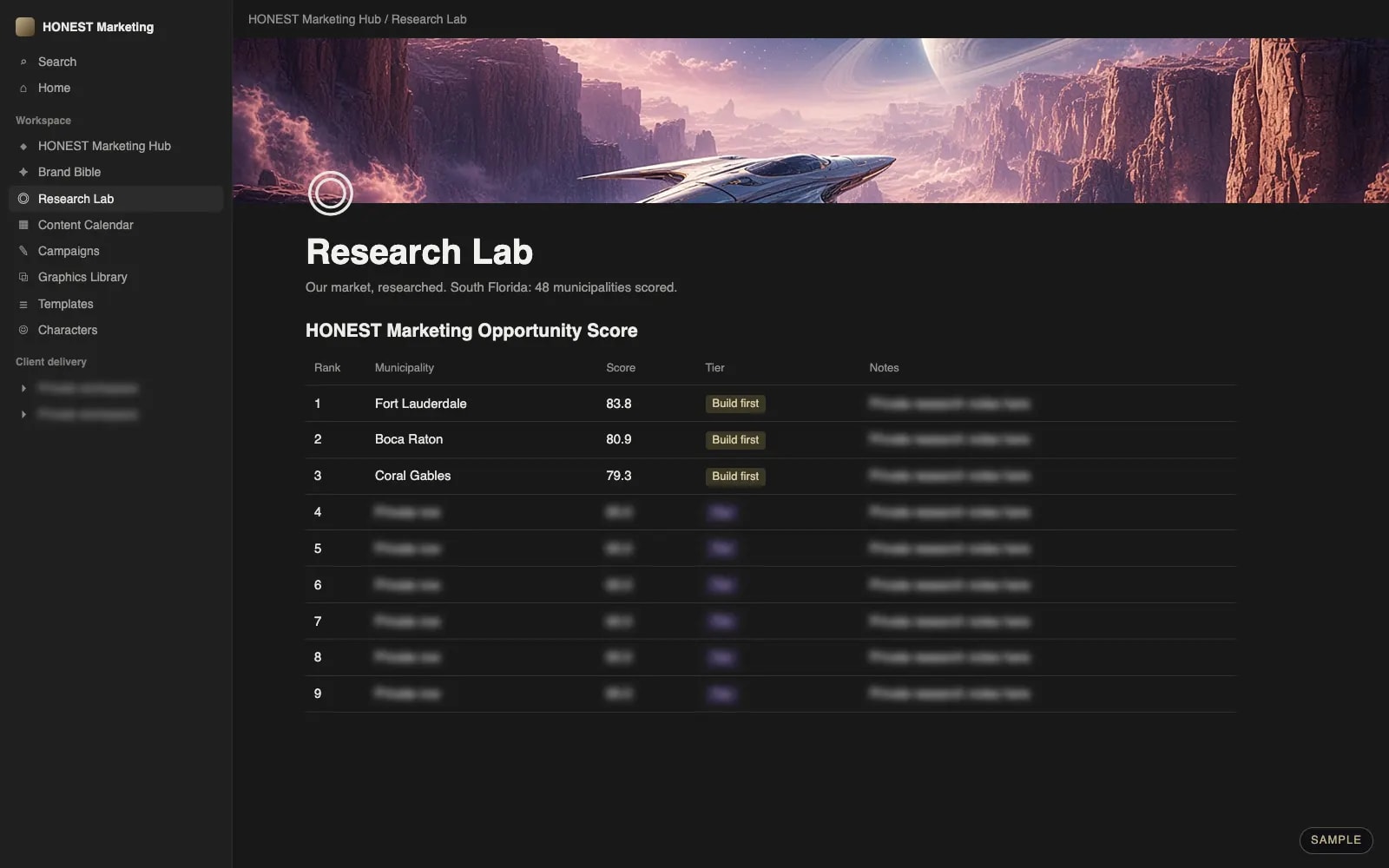1389x868 pixels.
Task: Open the Boca Raton row
Action: click(x=770, y=440)
